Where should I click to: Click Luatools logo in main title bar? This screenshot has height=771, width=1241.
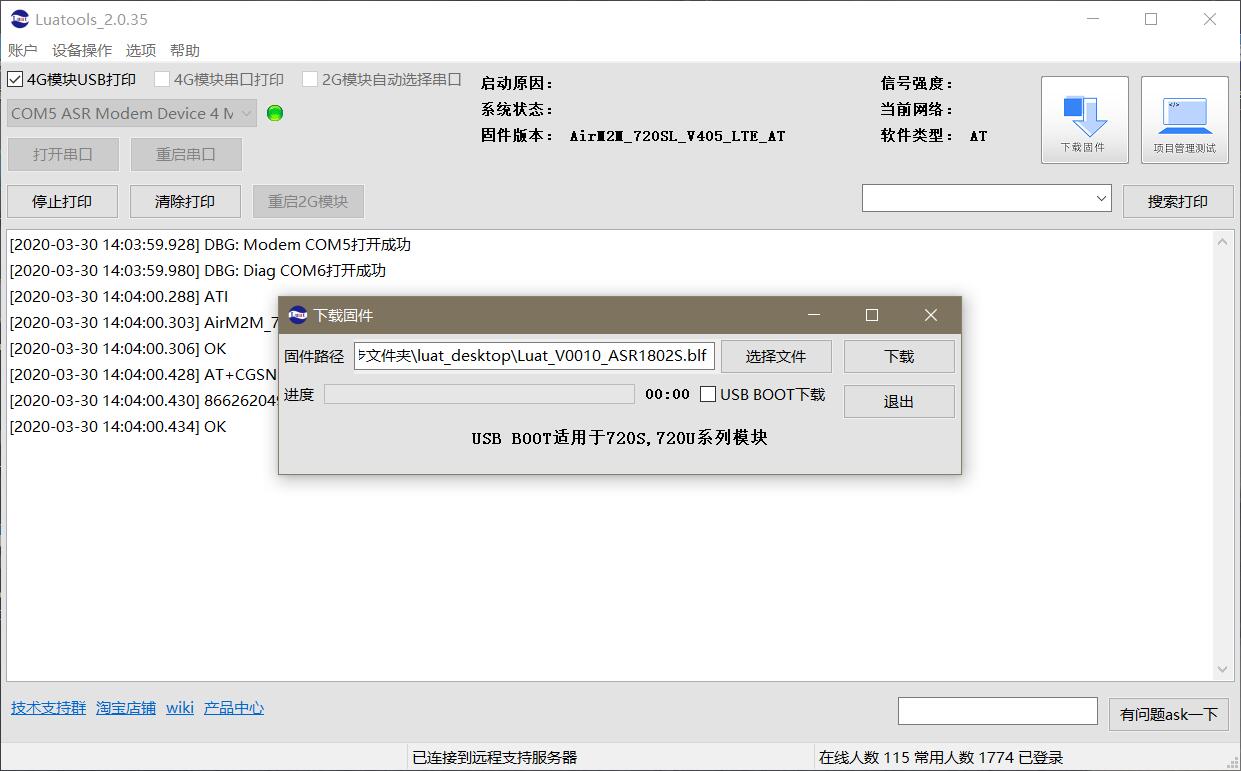tap(20, 19)
